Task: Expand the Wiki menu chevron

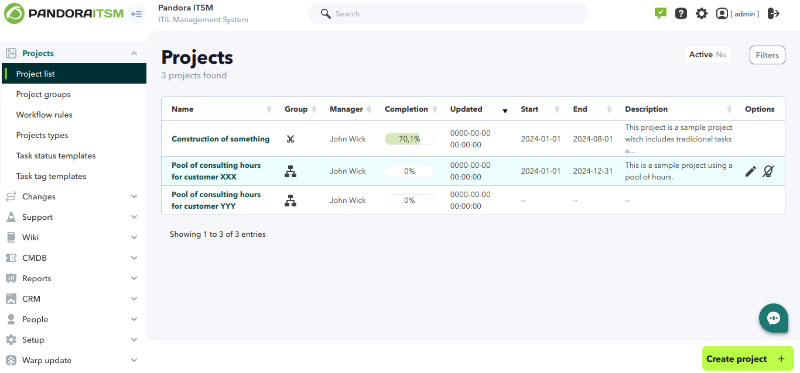Action: pyautogui.click(x=134, y=237)
